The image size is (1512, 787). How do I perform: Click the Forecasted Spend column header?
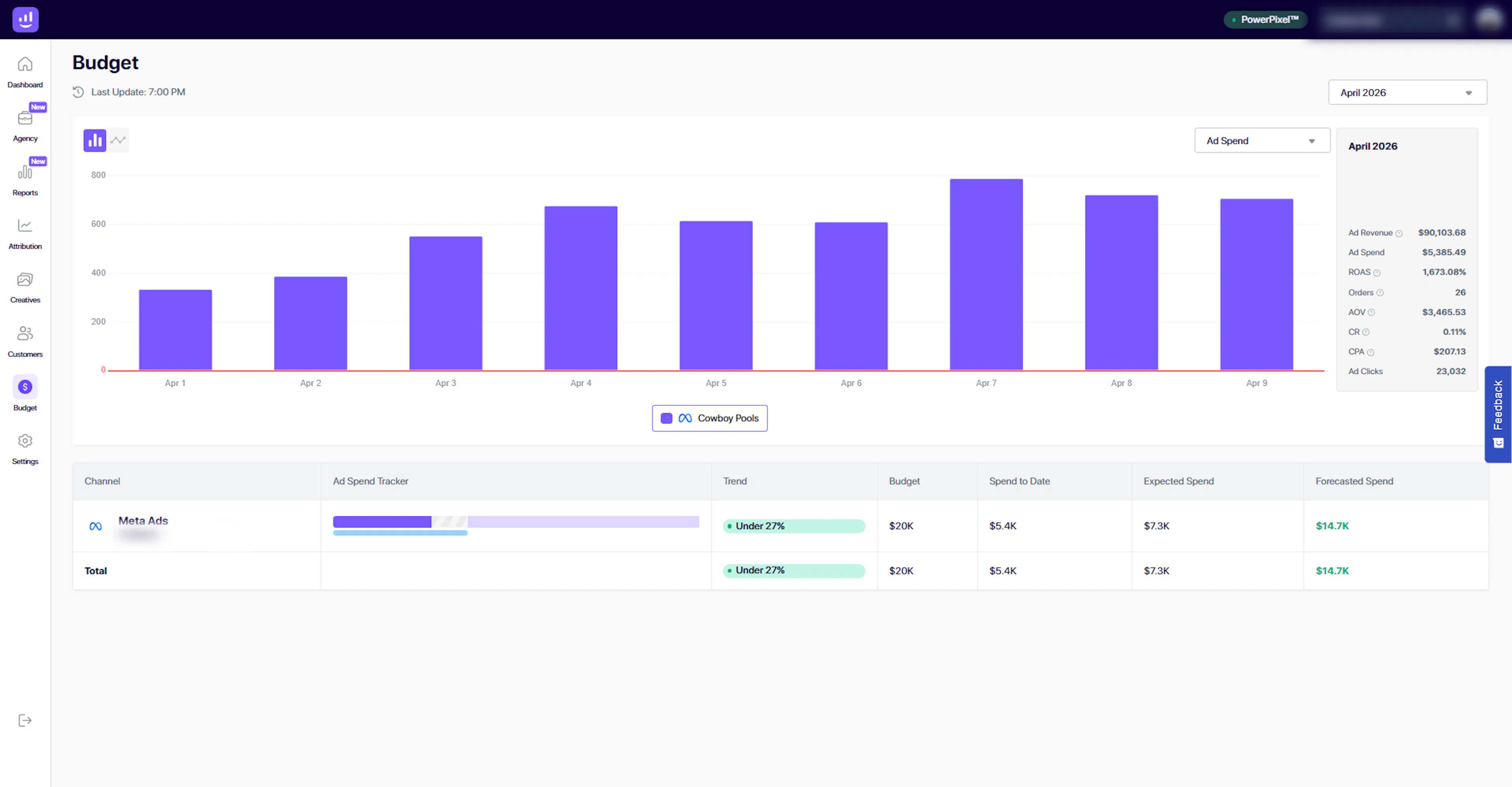pos(1354,481)
